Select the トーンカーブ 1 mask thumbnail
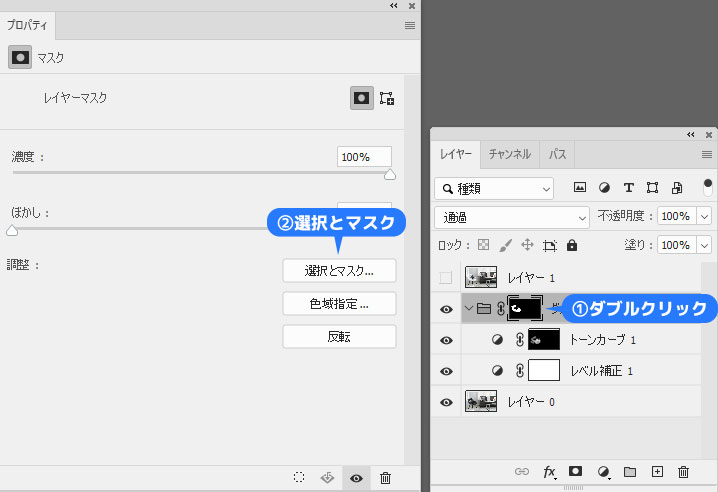The width and height of the screenshot is (718, 492). coord(544,339)
